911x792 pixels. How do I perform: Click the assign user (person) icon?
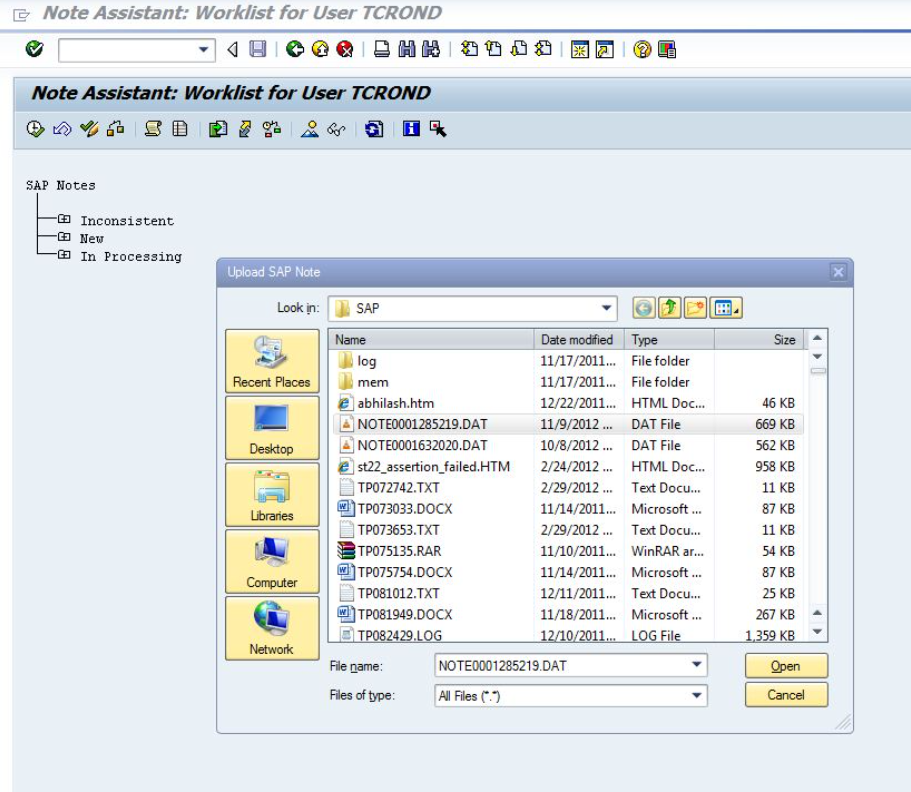pos(310,128)
